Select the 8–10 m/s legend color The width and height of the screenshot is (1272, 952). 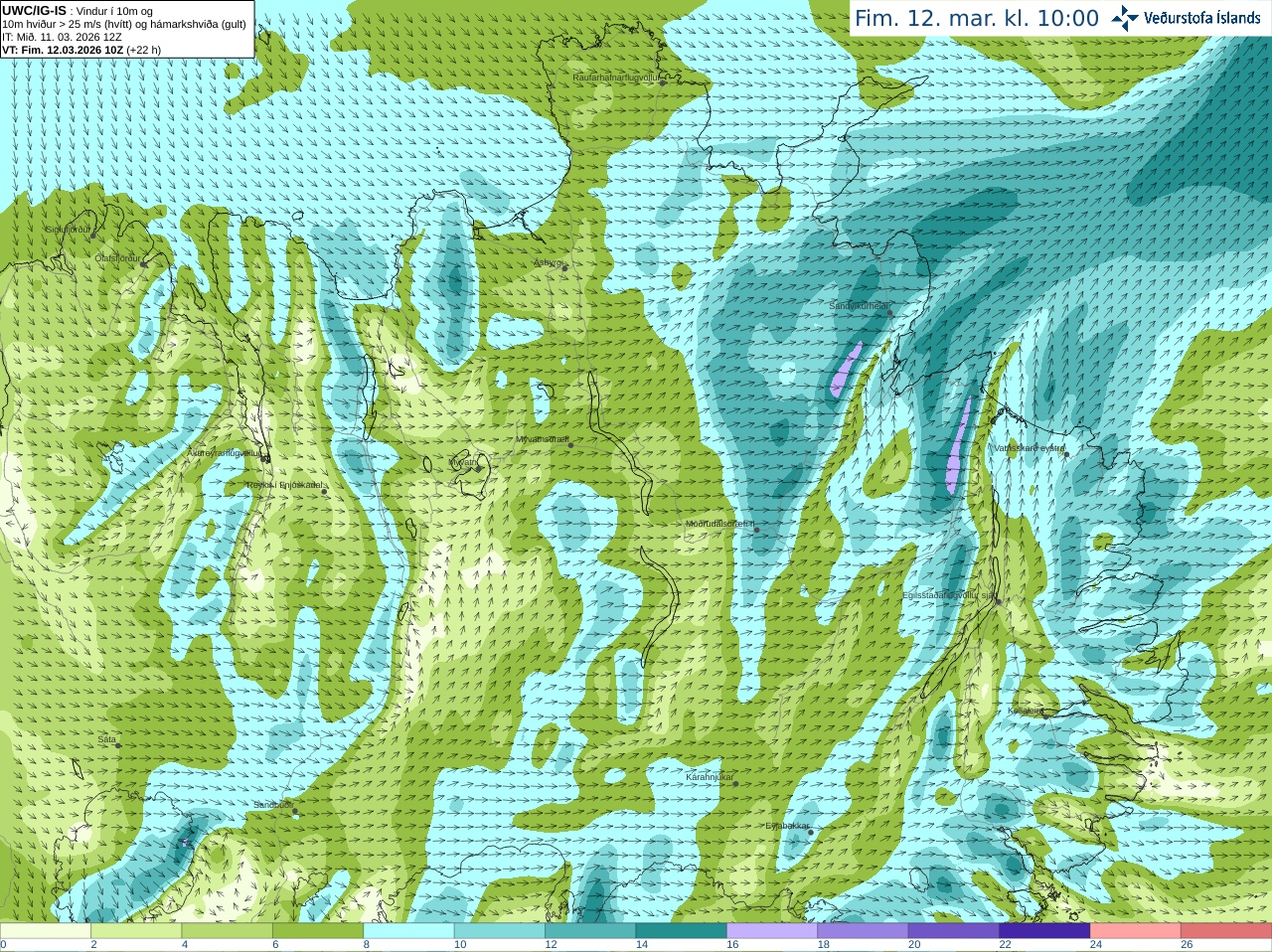(x=409, y=931)
